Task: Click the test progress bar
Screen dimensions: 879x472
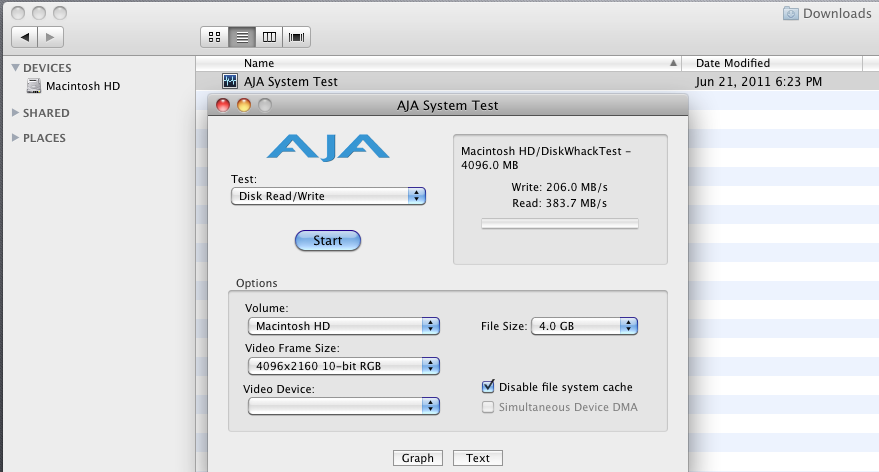Action: tap(559, 224)
